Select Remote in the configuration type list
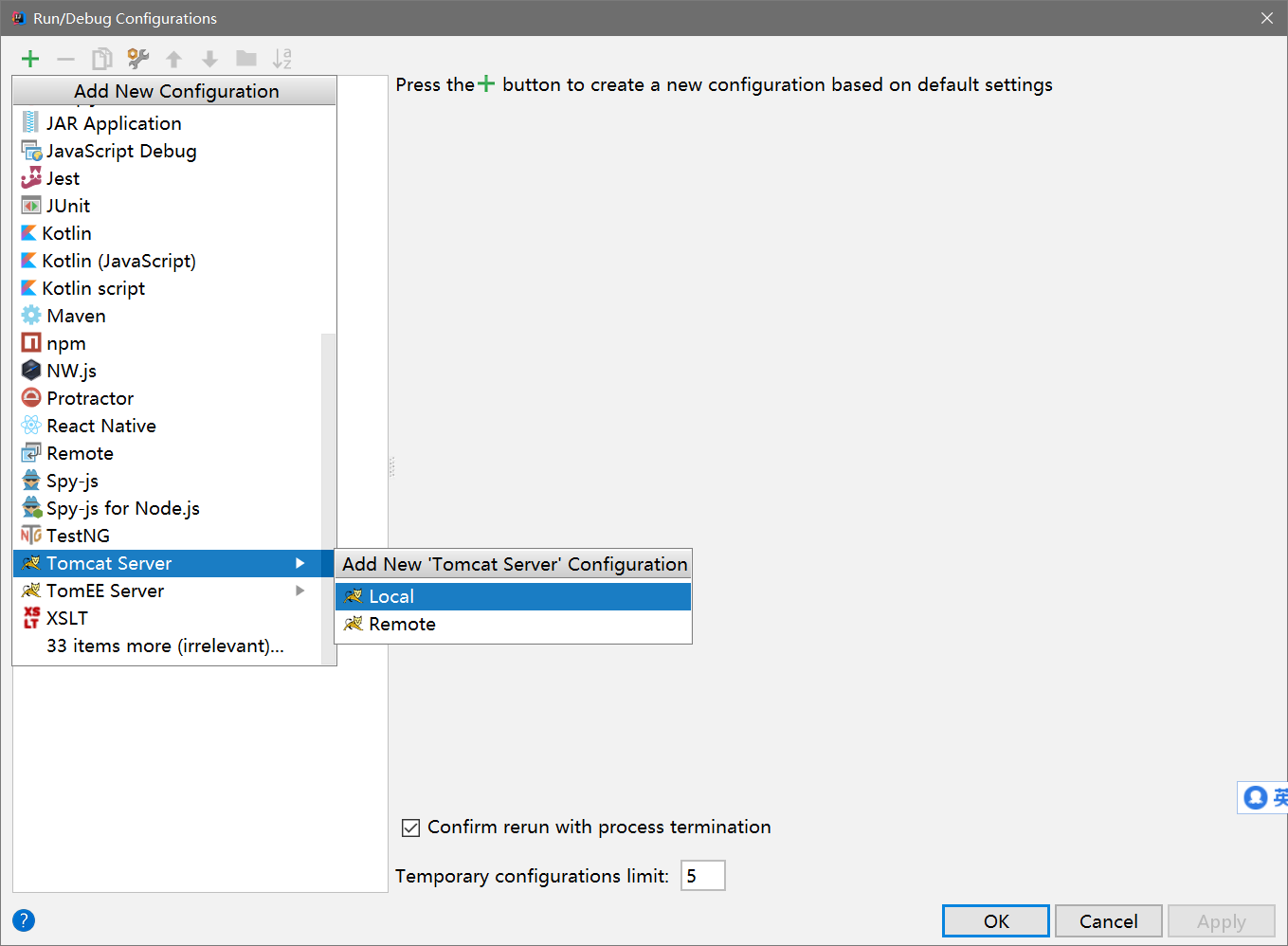The image size is (1288, 946). click(168, 453)
